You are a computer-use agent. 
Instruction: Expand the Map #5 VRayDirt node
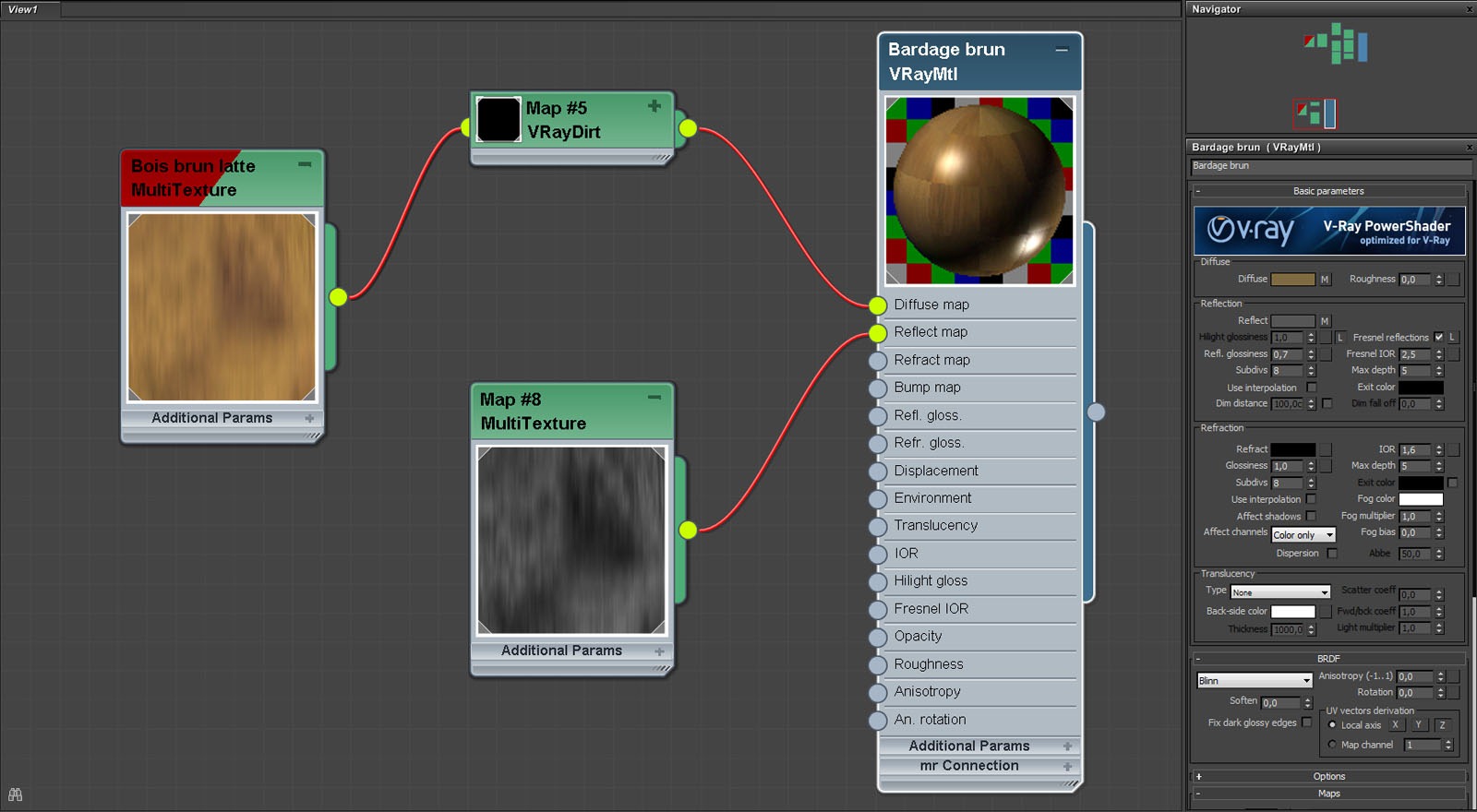click(654, 106)
